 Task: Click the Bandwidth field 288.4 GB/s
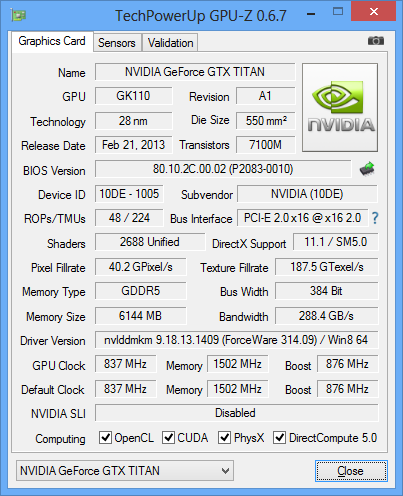[327, 315]
